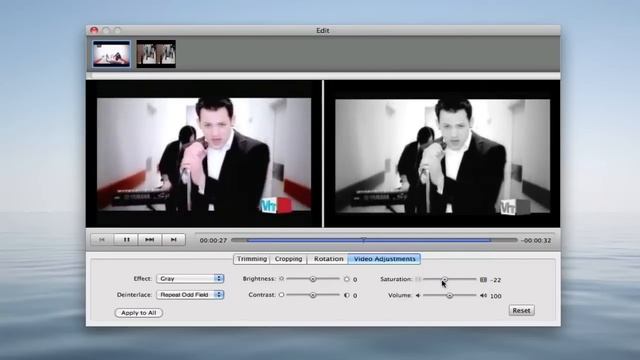Reset the video adjustments
The height and width of the screenshot is (360, 640).
pyautogui.click(x=521, y=310)
